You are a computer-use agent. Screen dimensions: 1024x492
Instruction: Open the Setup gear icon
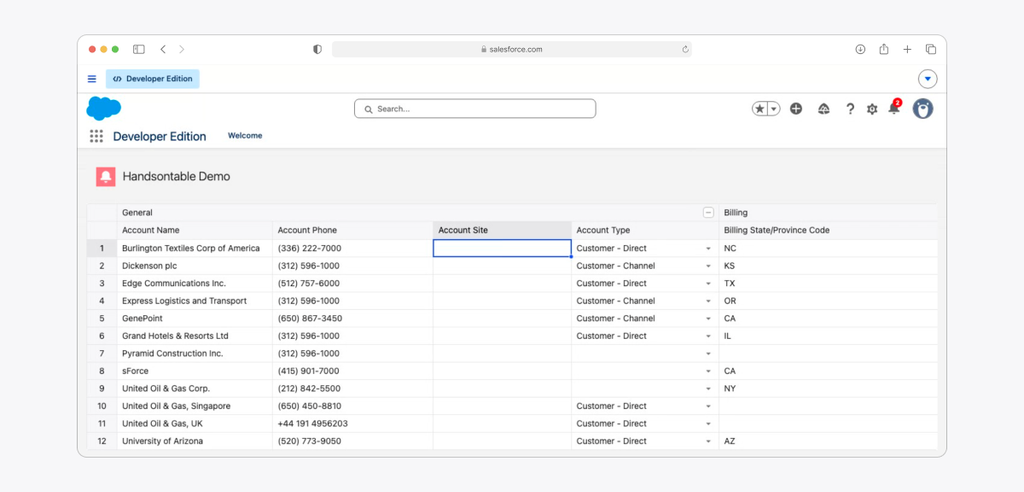click(872, 109)
